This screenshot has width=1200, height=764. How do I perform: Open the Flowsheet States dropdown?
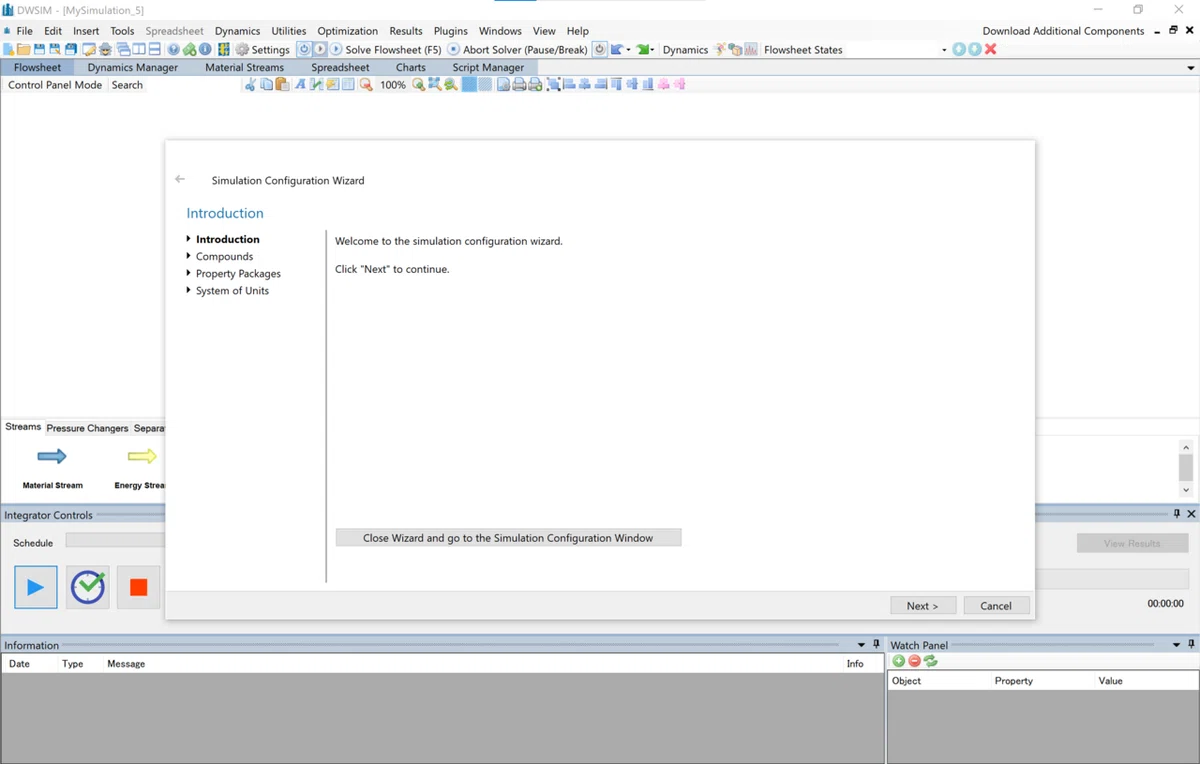click(944, 50)
